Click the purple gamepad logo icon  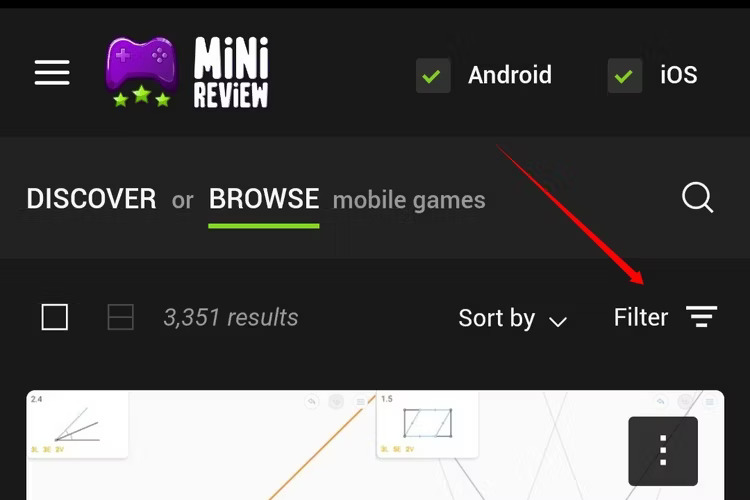coord(142,72)
